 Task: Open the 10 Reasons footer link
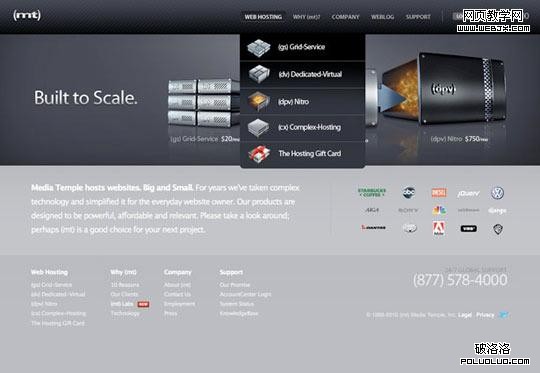tap(125, 285)
